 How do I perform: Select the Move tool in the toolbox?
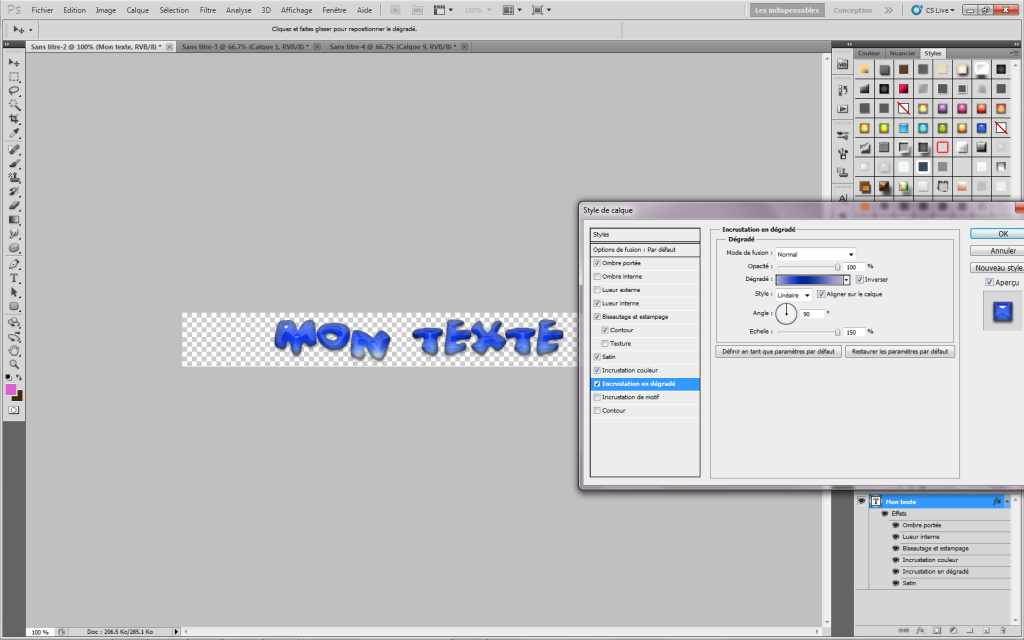coord(14,63)
